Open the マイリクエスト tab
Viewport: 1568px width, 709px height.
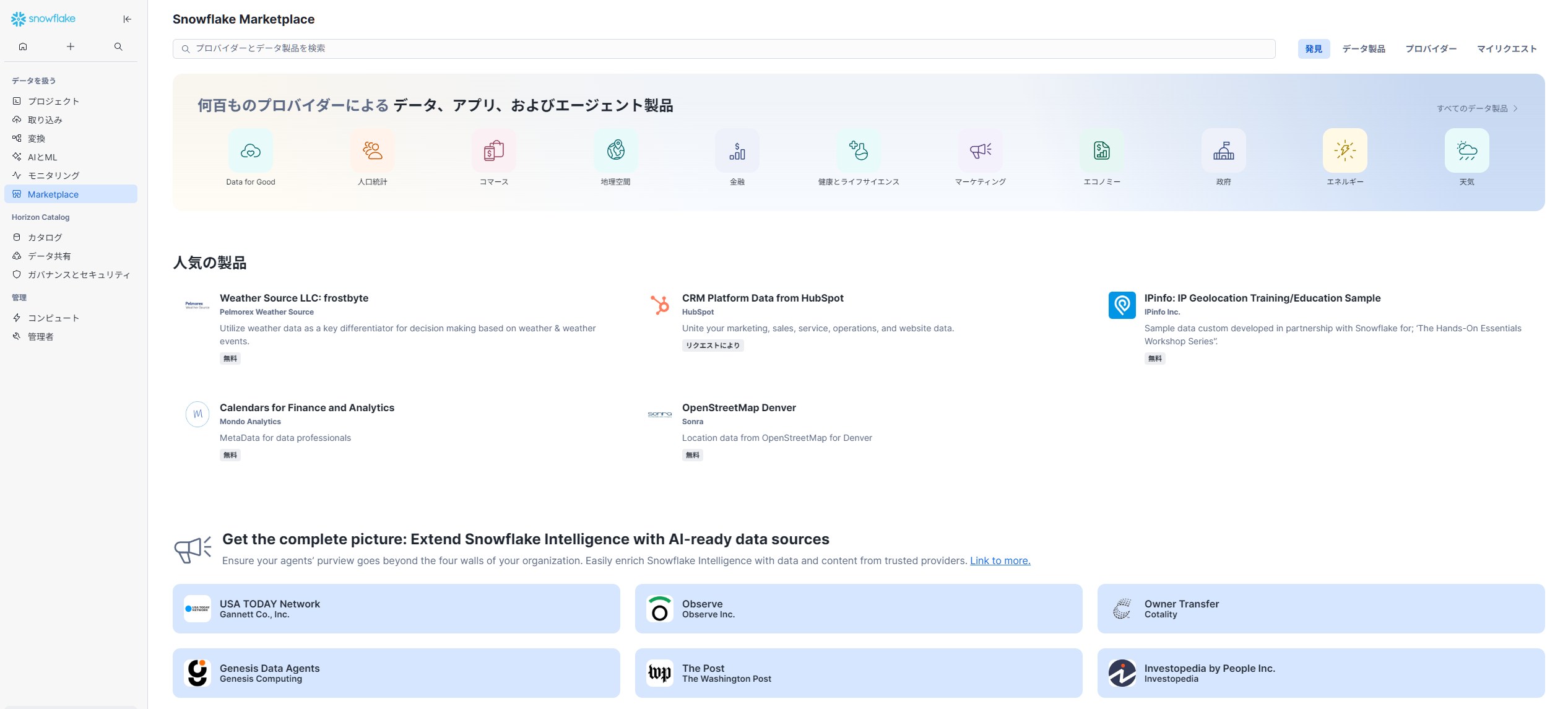1506,49
